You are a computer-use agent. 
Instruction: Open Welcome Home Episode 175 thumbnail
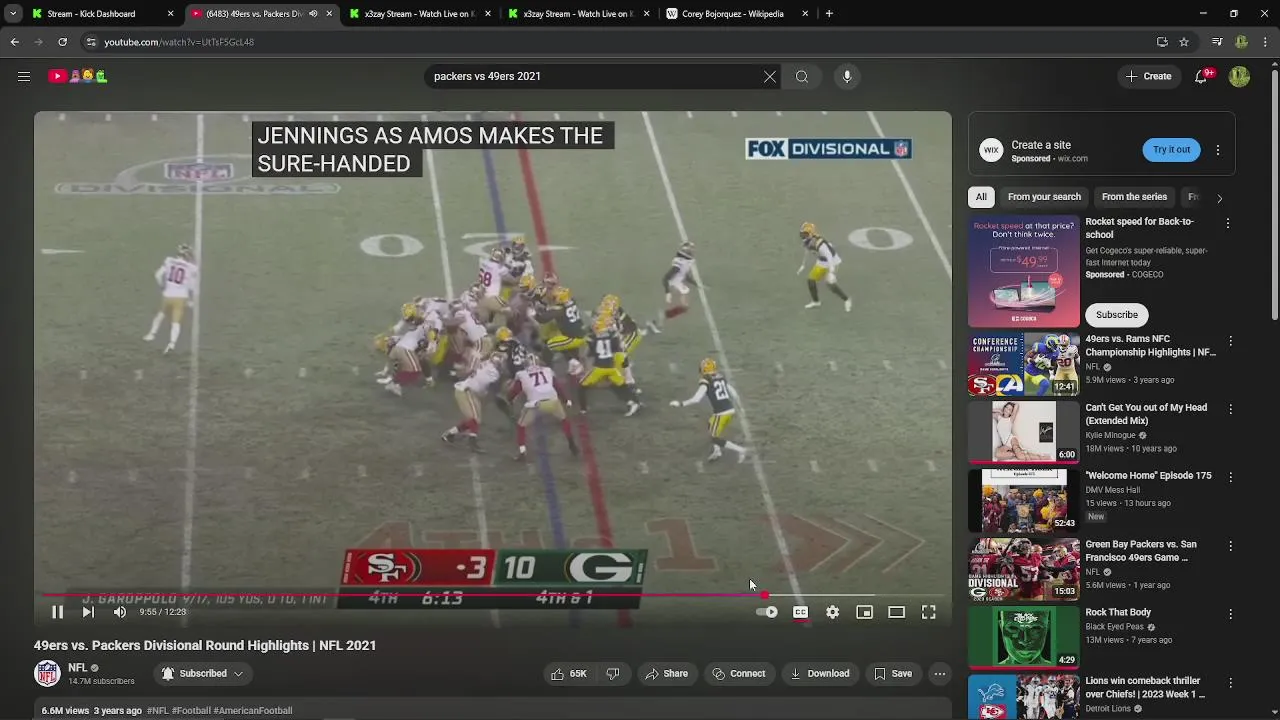(1024, 500)
